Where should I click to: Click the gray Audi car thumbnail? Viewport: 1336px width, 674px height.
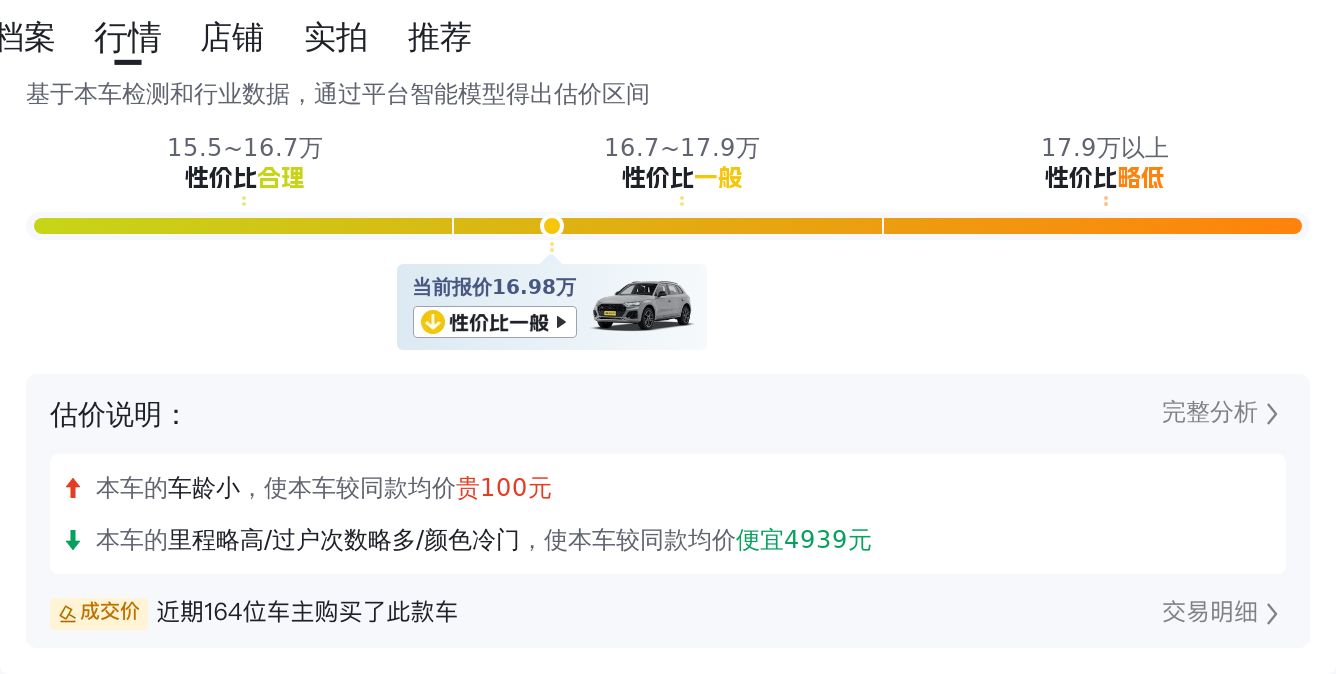click(642, 305)
